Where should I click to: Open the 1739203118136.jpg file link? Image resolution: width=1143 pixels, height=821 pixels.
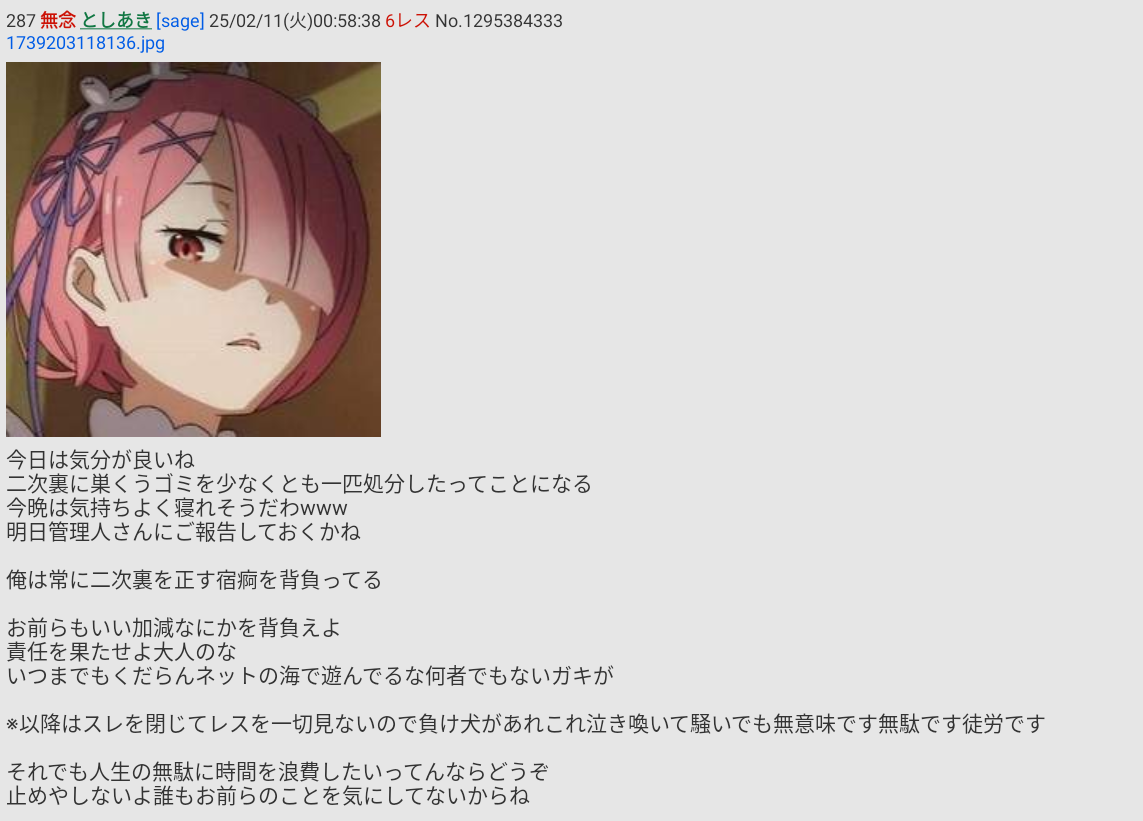85,43
